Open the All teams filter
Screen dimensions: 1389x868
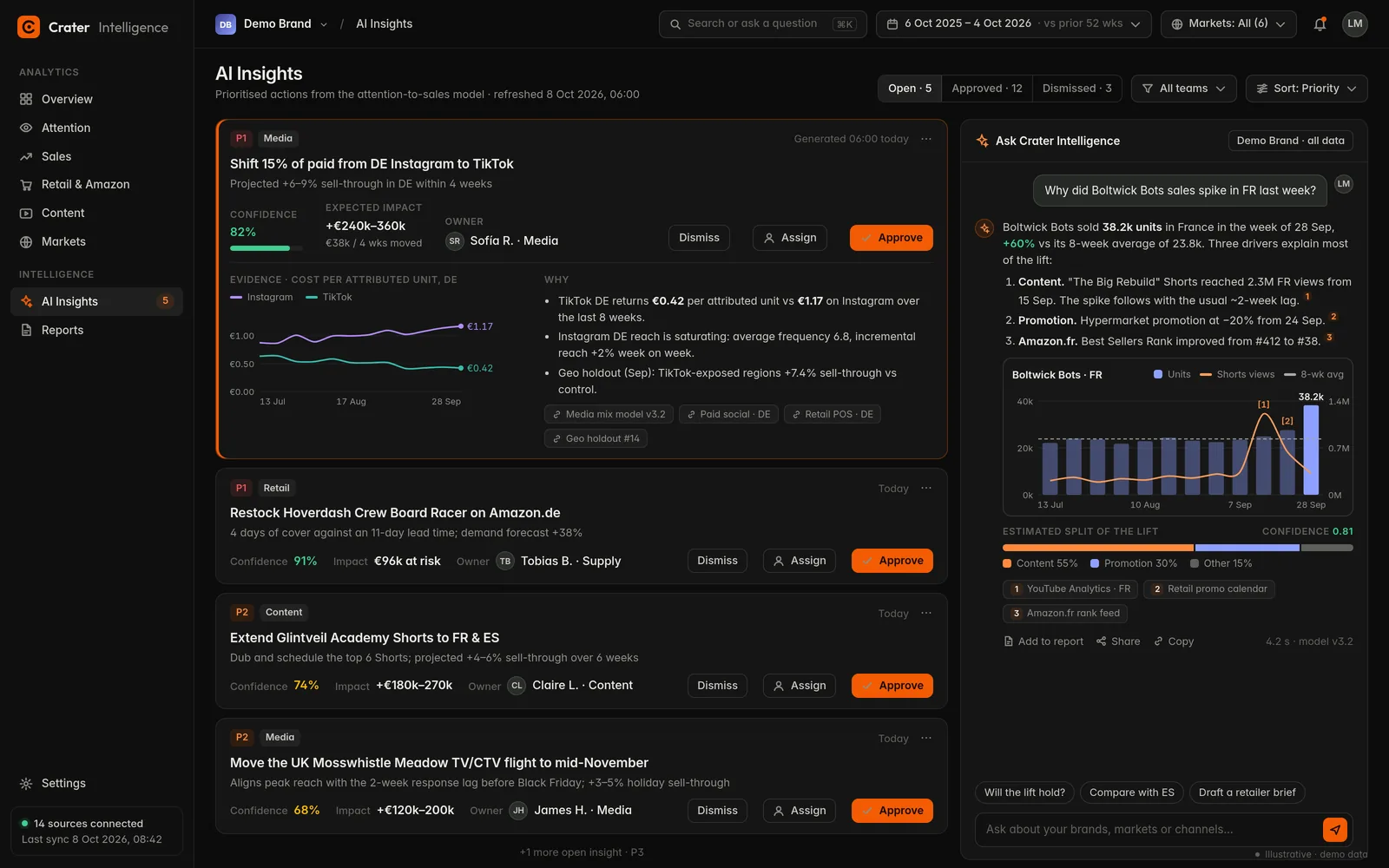(x=1183, y=89)
